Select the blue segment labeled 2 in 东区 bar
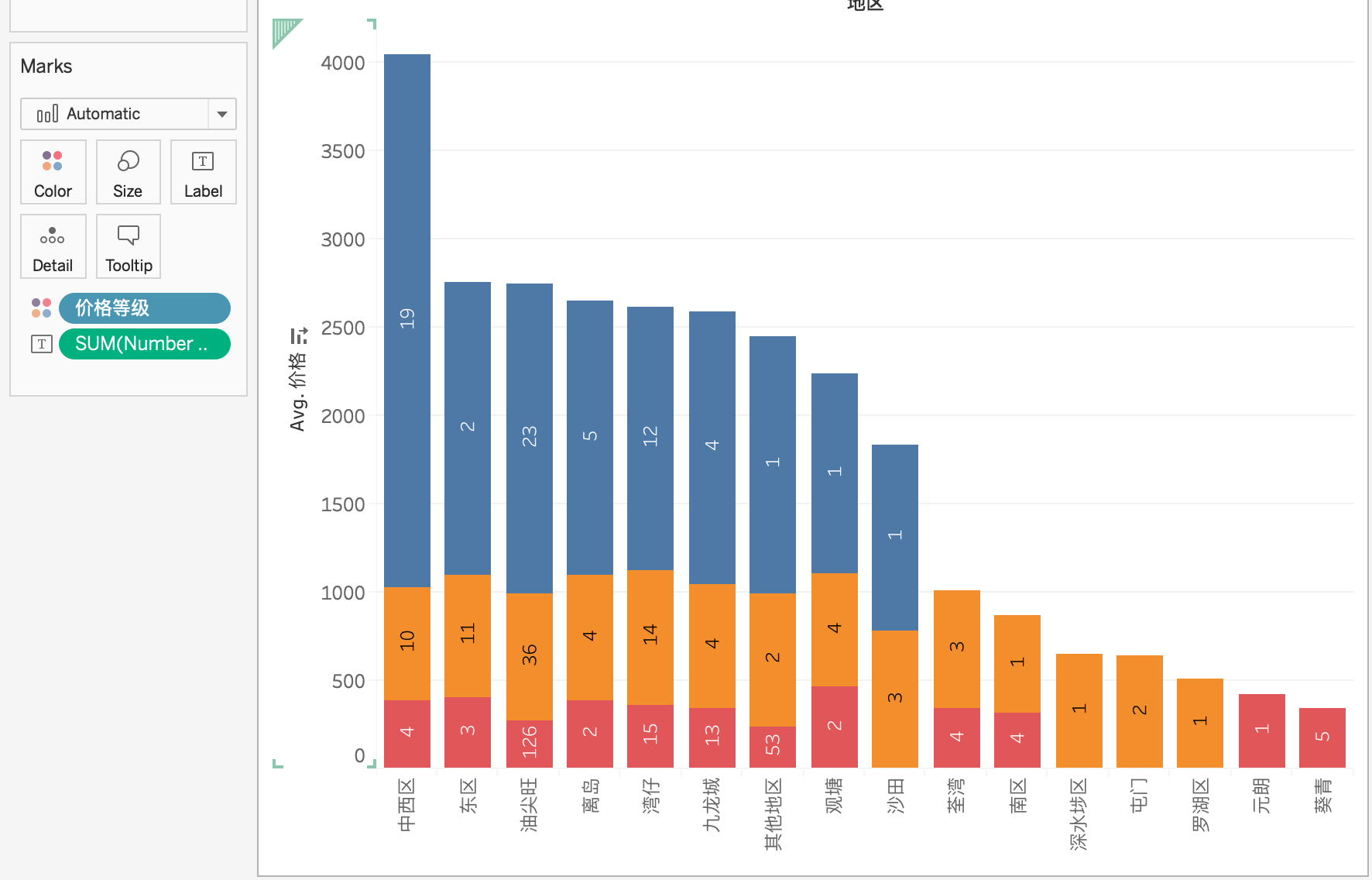This screenshot has width=1372, height=880. click(x=468, y=428)
